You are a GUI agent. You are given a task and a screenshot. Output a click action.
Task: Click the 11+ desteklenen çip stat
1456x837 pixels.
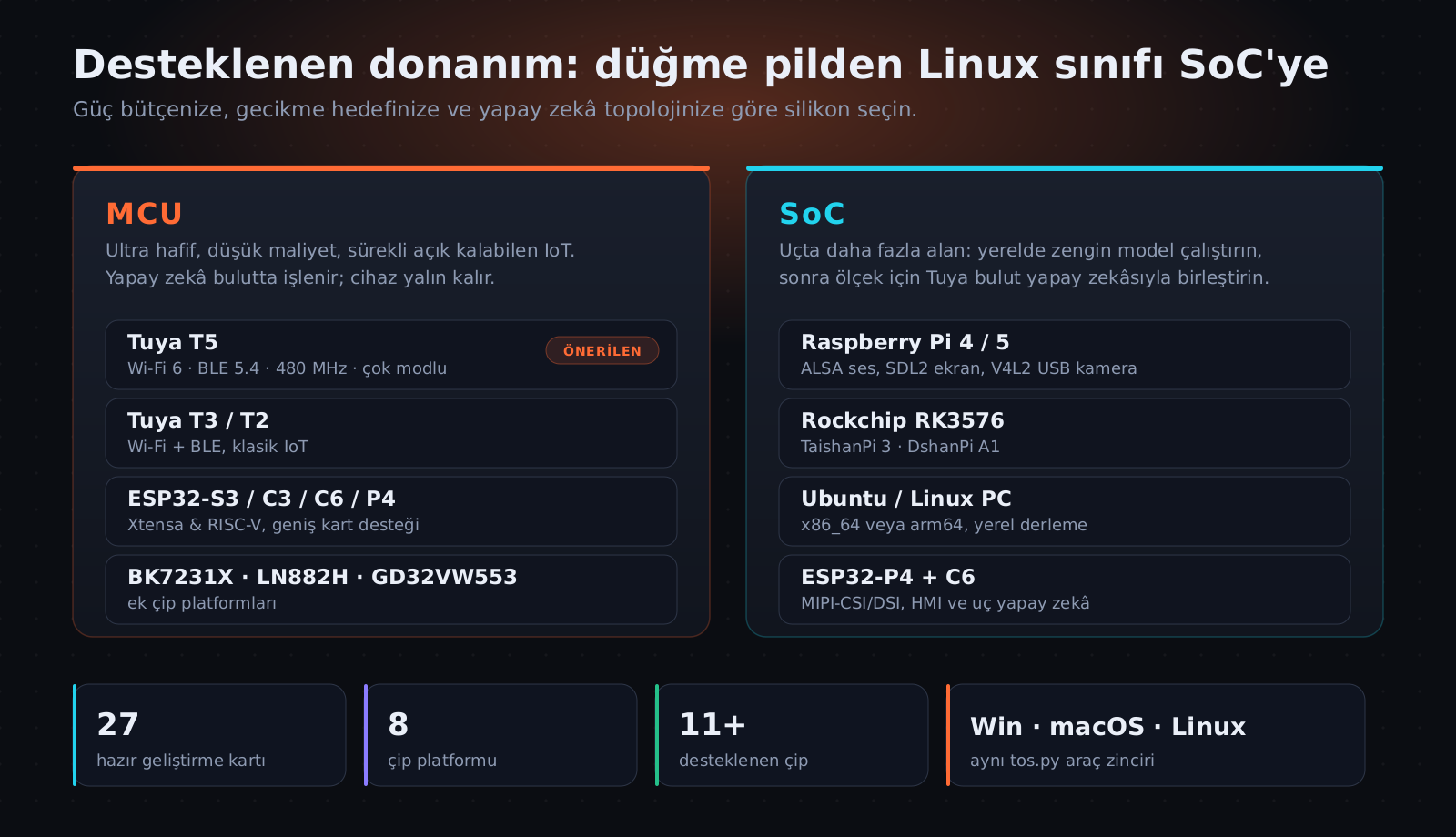(x=792, y=735)
